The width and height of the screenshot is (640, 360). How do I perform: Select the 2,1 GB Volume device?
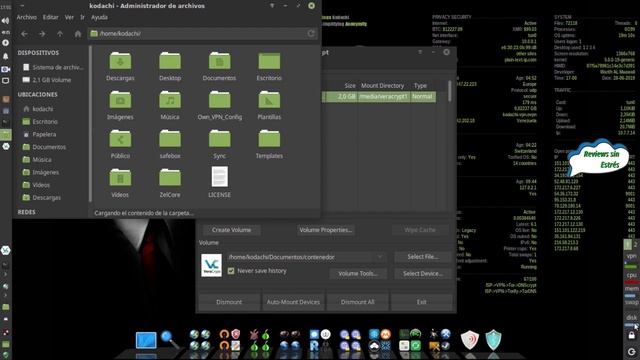click(47, 80)
